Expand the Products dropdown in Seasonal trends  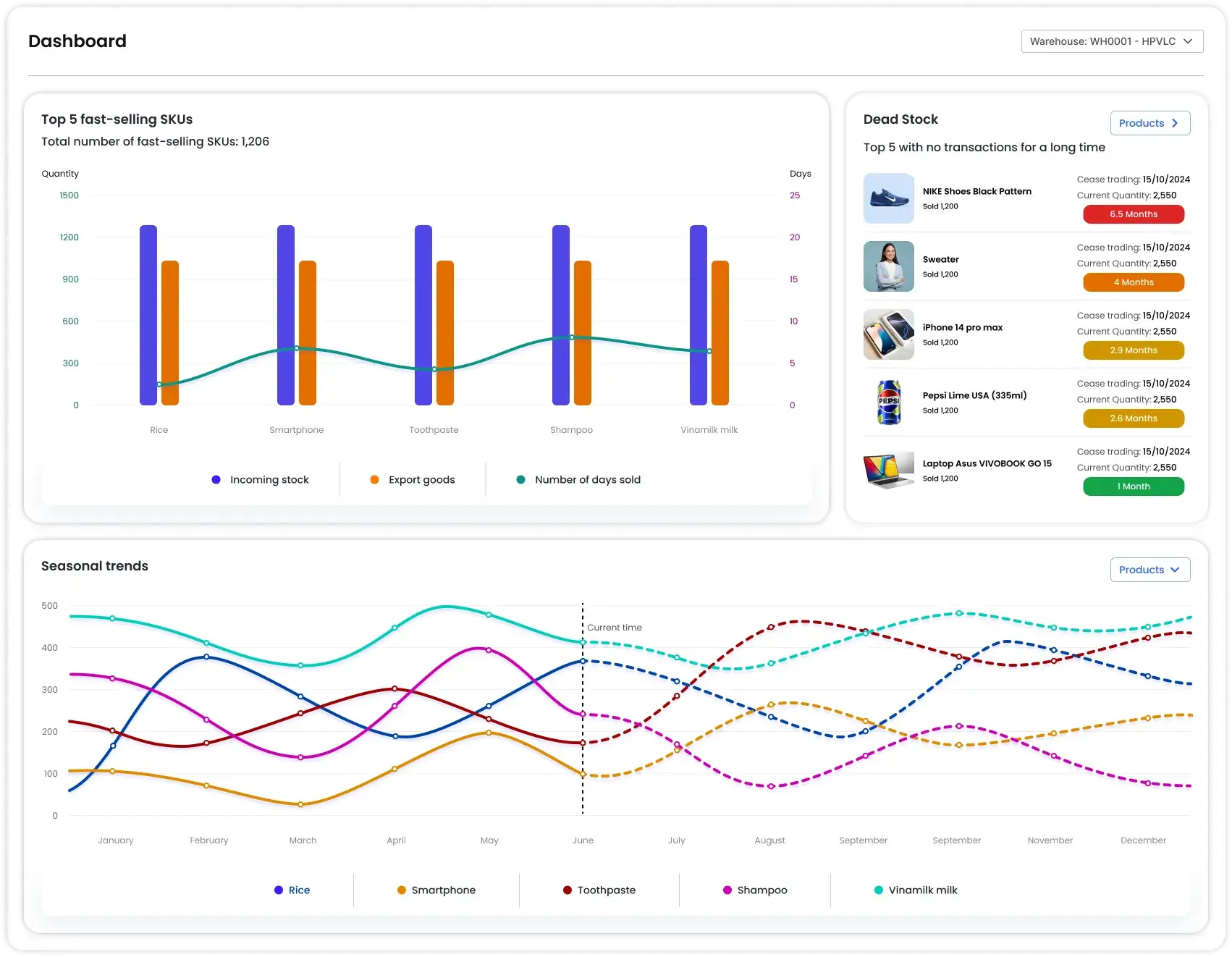point(1149,570)
